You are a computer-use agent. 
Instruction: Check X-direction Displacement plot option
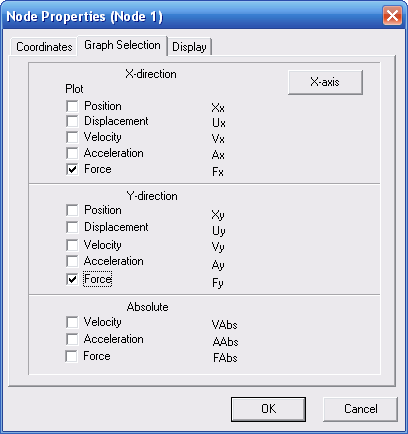point(72,121)
